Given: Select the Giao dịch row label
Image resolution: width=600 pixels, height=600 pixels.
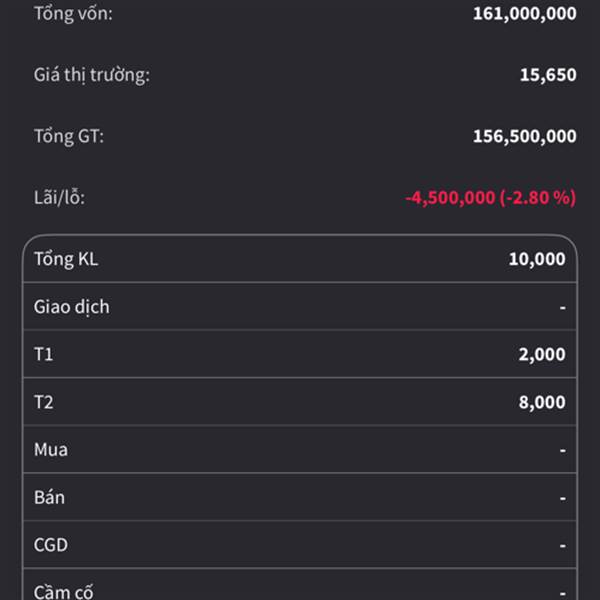Looking at the screenshot, I should tap(71, 307).
